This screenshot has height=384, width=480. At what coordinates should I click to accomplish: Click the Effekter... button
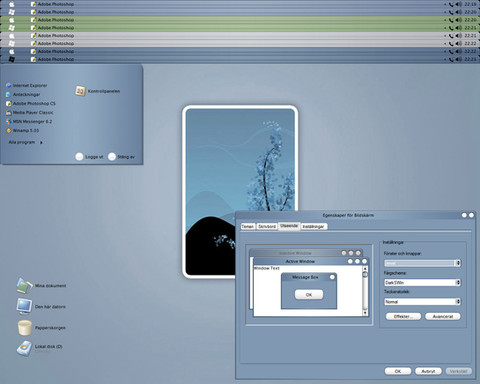[x=403, y=316]
